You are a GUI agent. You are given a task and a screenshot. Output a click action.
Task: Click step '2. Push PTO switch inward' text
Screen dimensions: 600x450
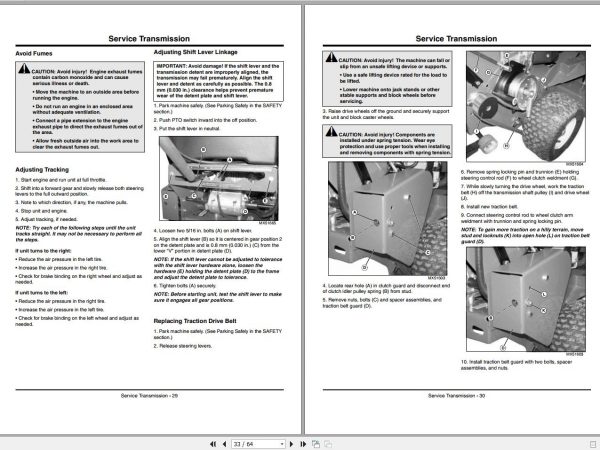205,120
